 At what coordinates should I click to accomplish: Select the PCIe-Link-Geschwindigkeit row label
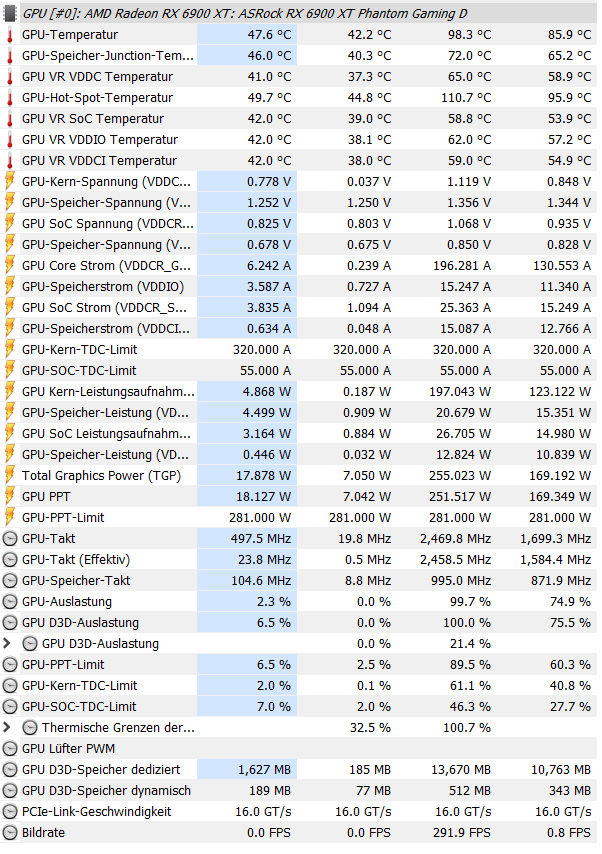(96, 812)
